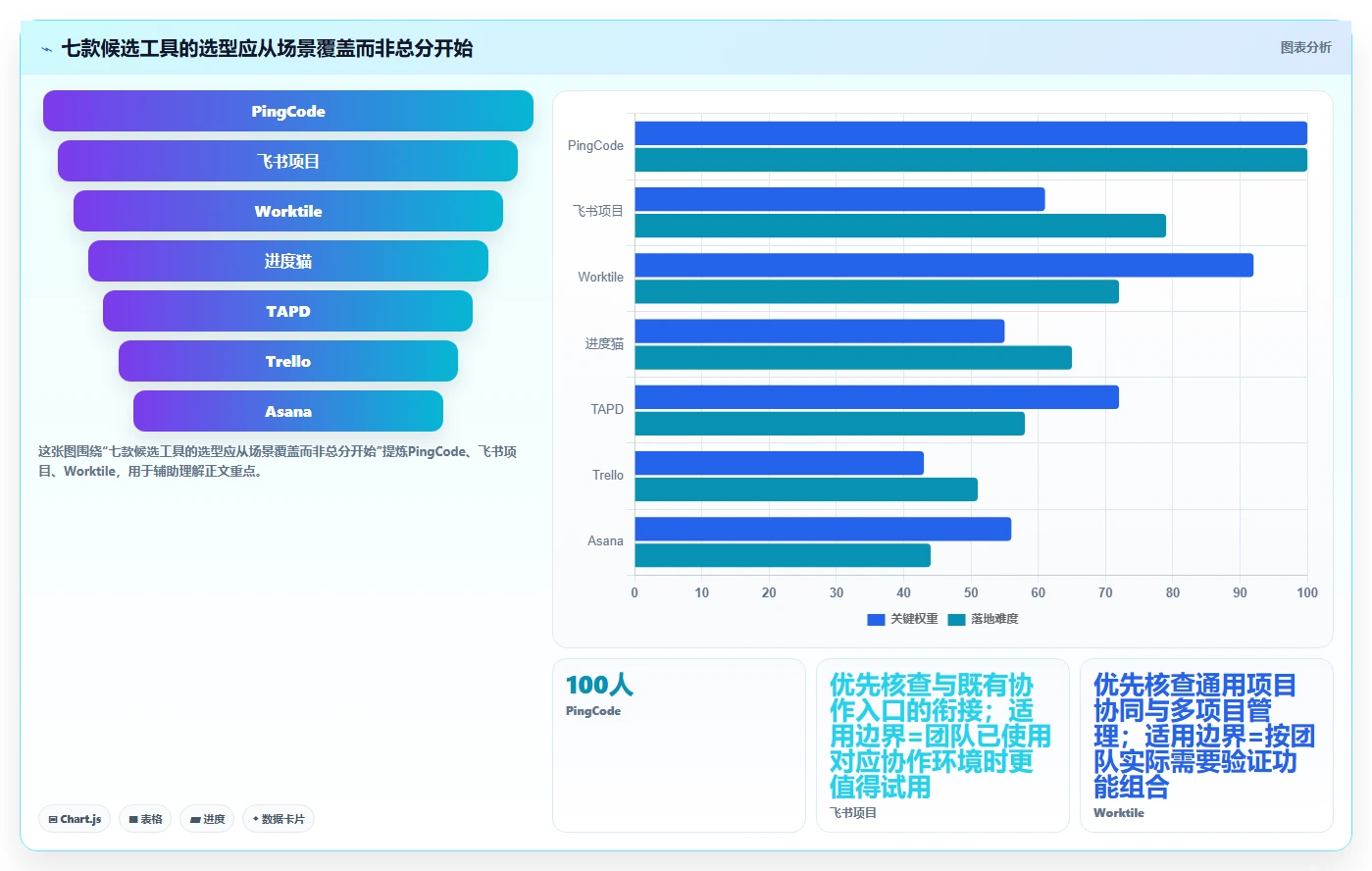Select the PingCode funnel stage
This screenshot has height=871, width=1372.
coord(288,111)
